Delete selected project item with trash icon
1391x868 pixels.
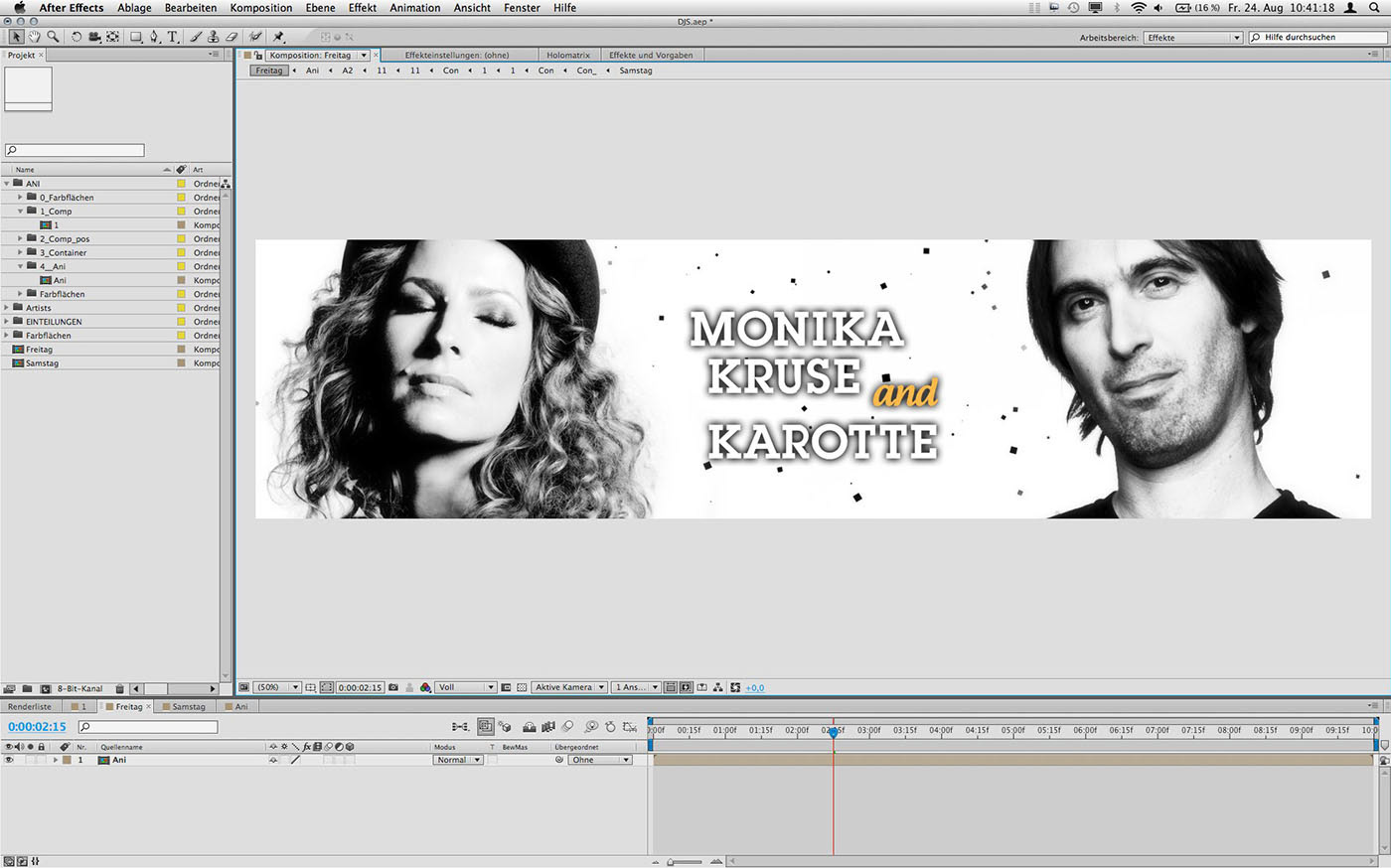point(119,688)
